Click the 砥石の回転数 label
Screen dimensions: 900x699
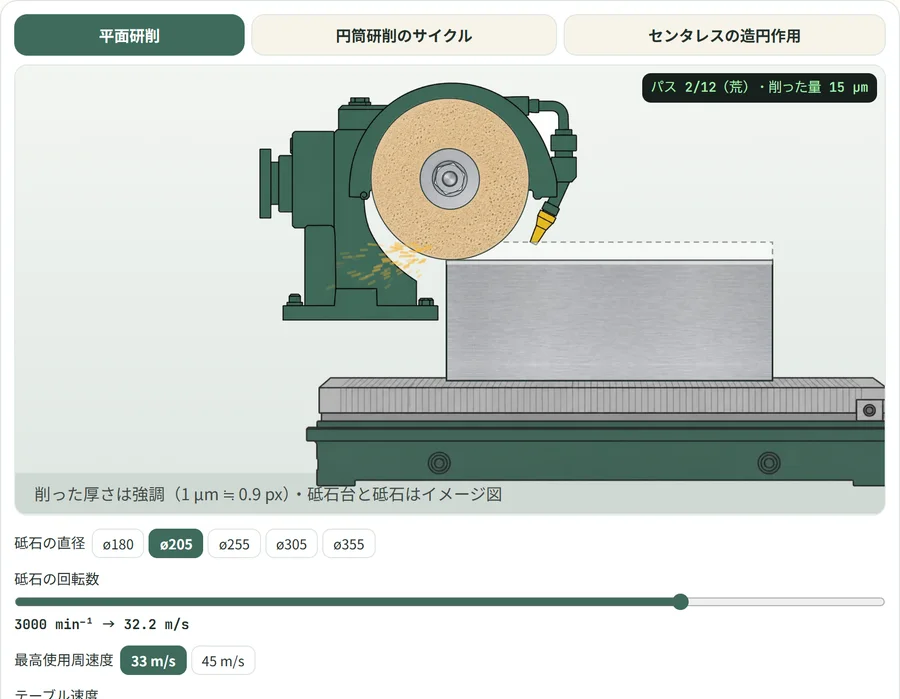[57, 579]
